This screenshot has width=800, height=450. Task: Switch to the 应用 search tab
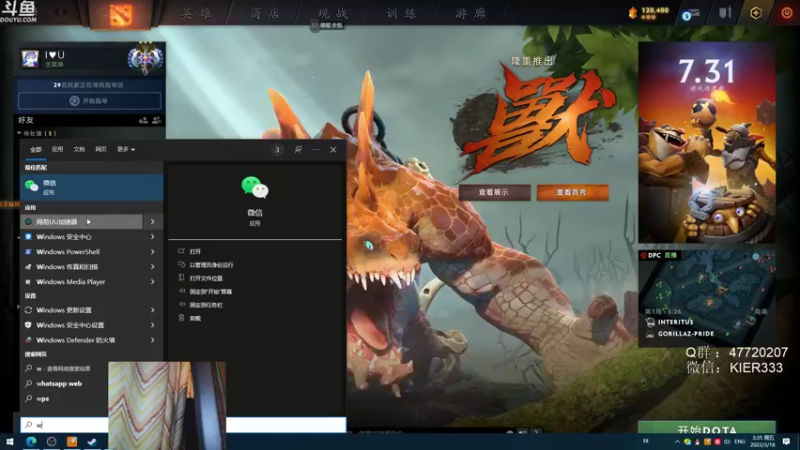[x=57, y=149]
